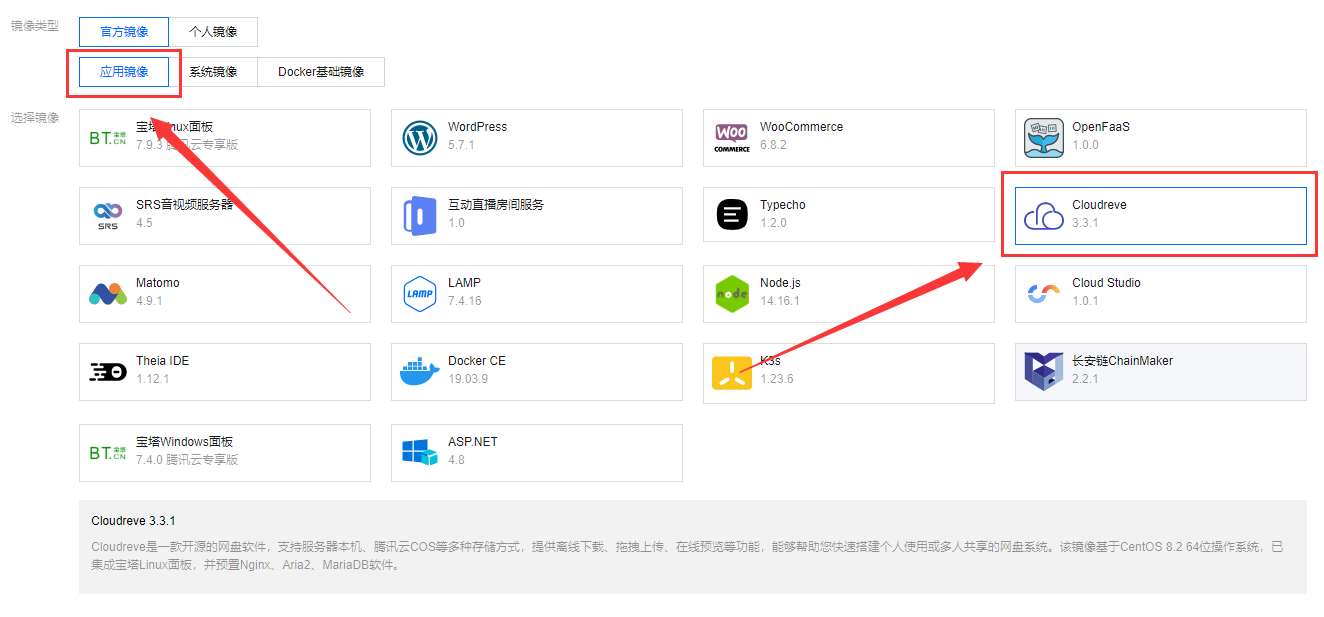Select the WordPress 5.7.1 image label
This screenshot has height=617, width=1324.
(477, 136)
